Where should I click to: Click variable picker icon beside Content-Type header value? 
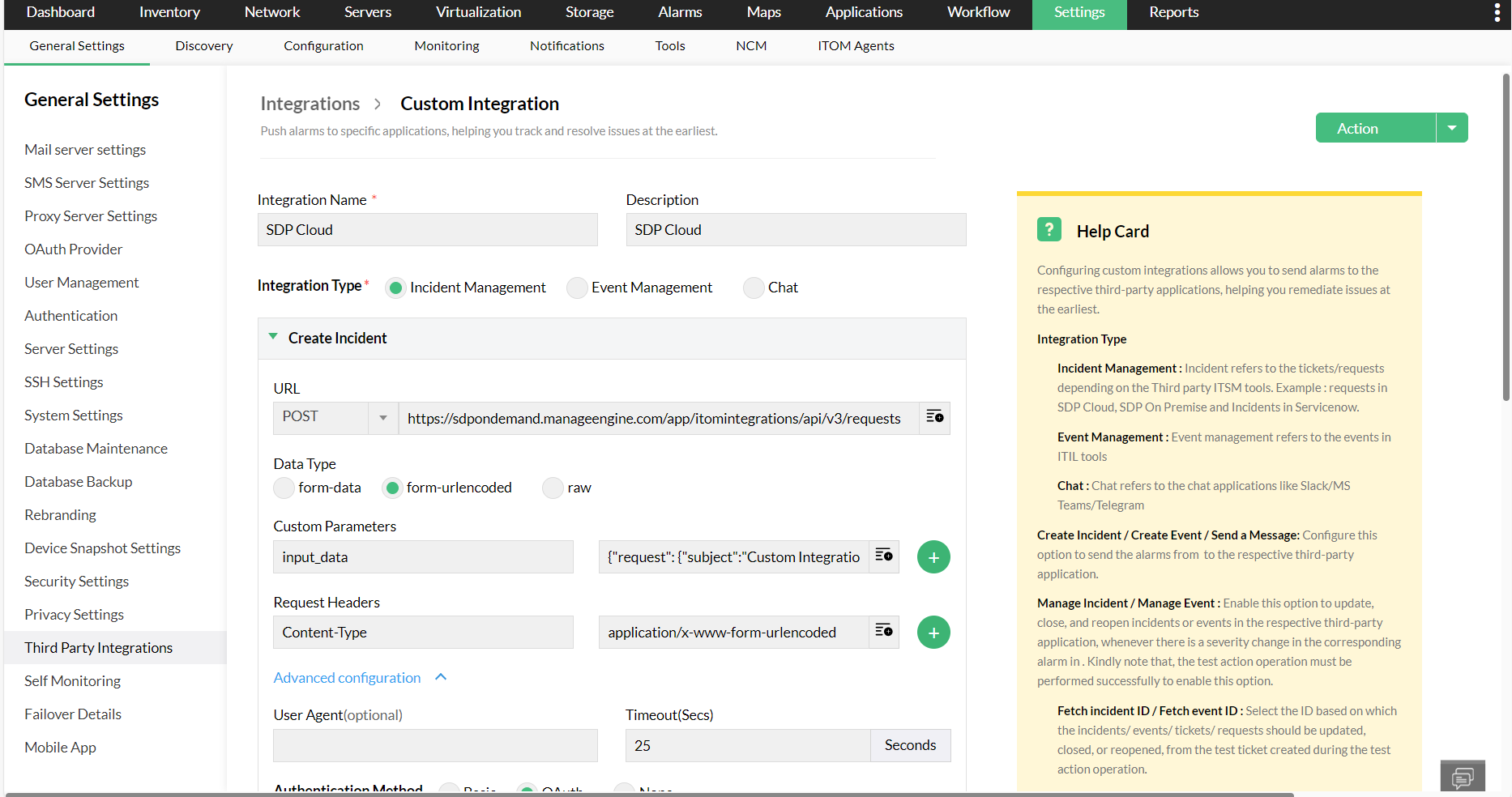coord(883,631)
